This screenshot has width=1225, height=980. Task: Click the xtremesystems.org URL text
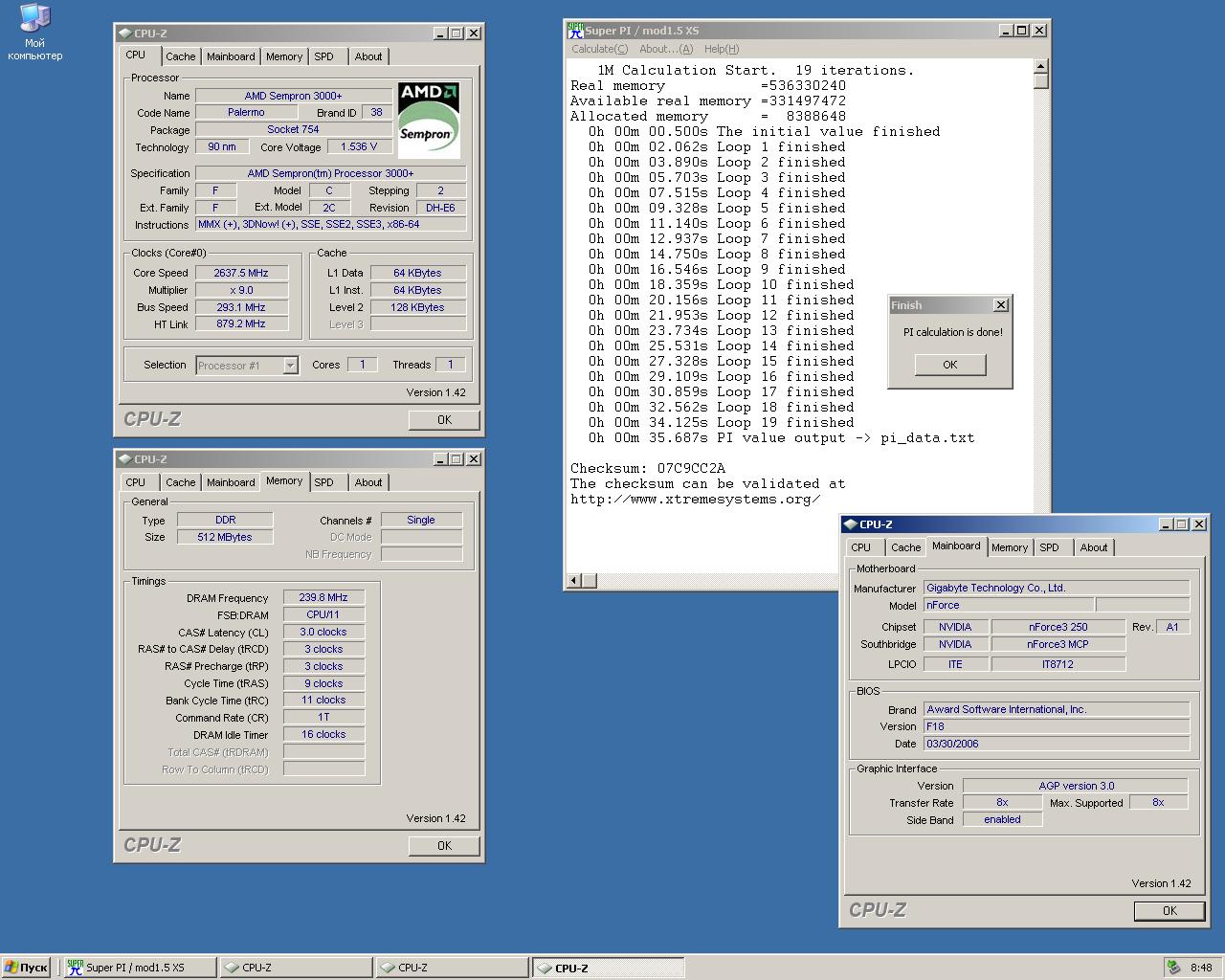696,499
